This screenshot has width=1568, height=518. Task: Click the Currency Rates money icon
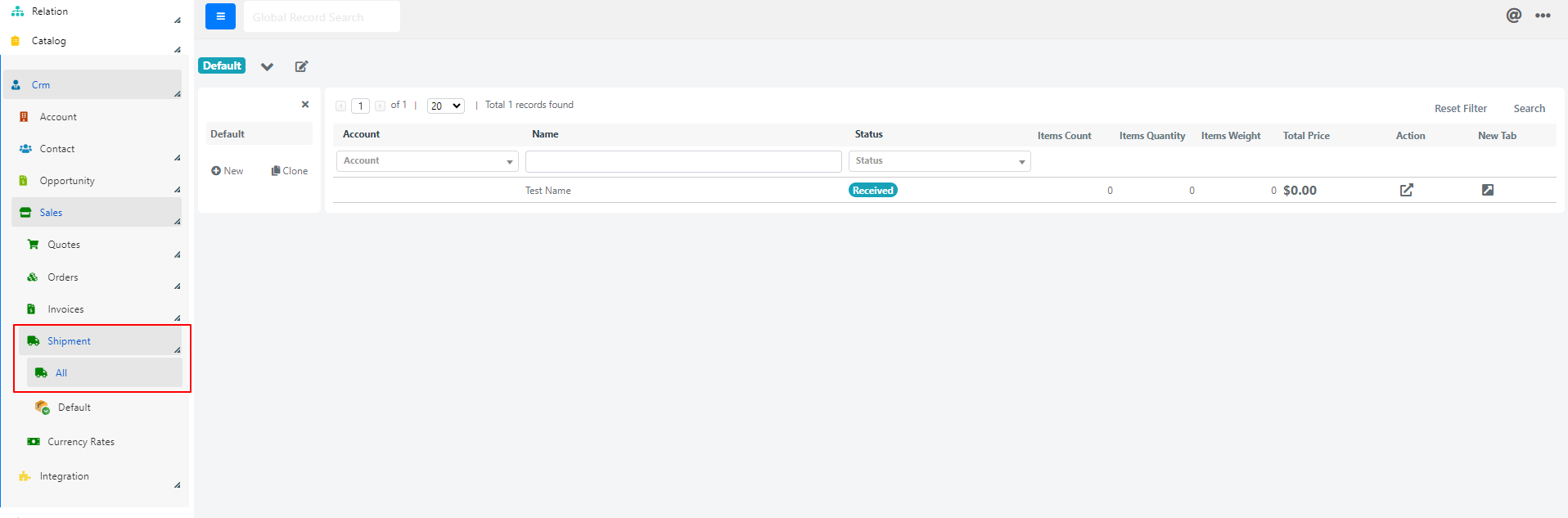click(34, 442)
